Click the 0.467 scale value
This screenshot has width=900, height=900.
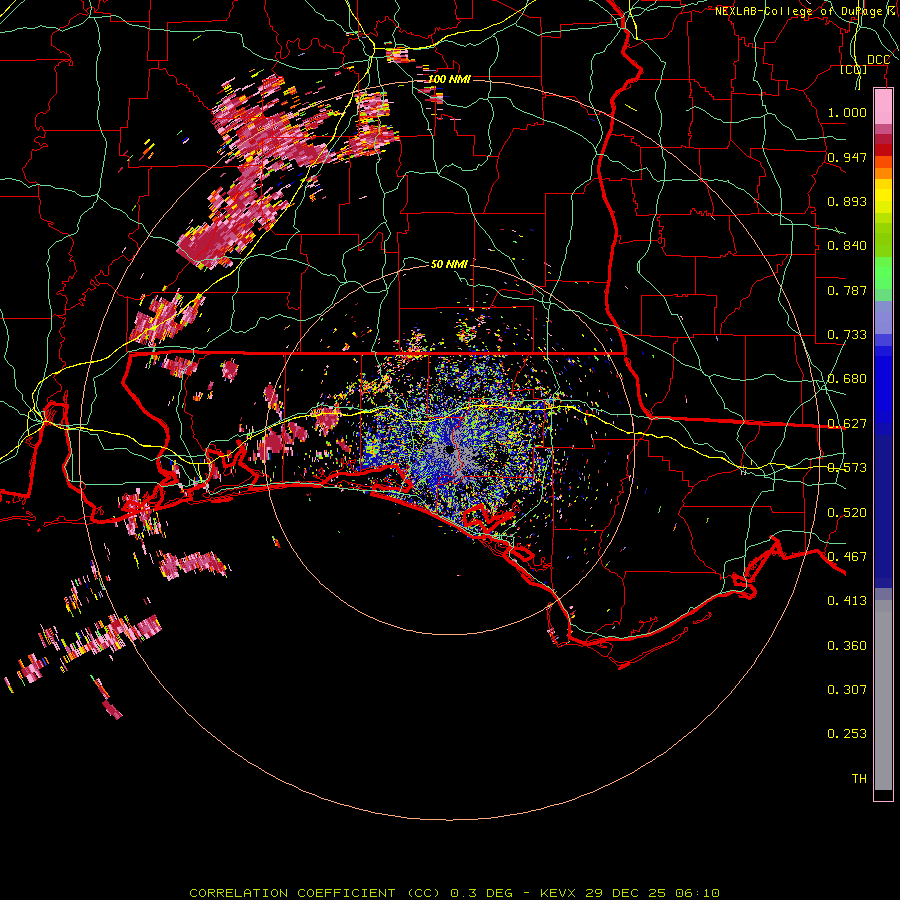click(847, 557)
